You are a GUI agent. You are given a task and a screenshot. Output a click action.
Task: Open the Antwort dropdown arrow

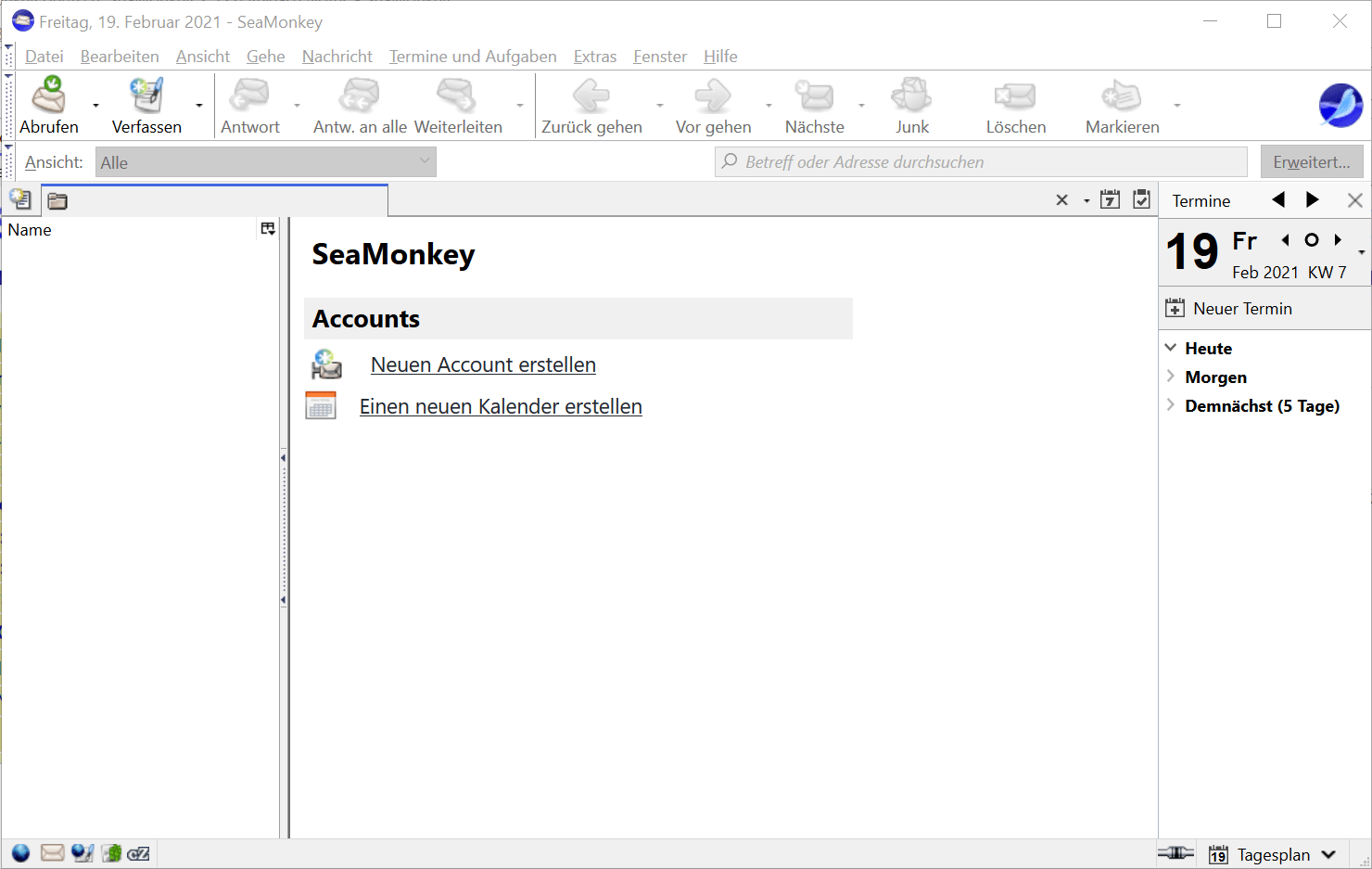click(297, 106)
